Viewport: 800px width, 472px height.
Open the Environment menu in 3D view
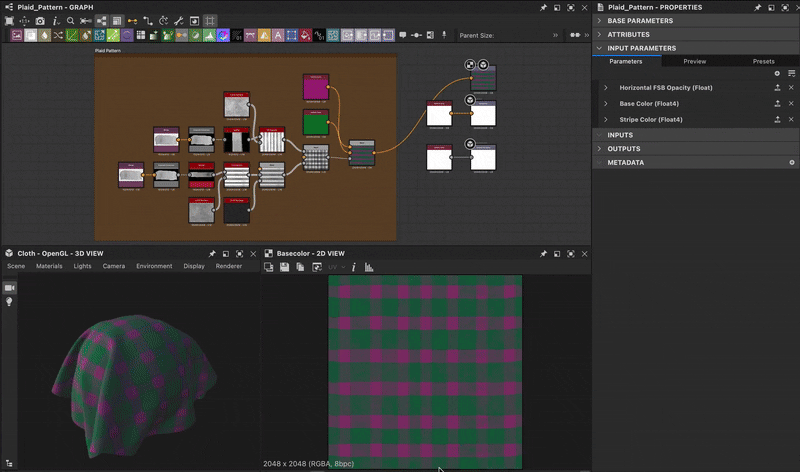click(154, 266)
